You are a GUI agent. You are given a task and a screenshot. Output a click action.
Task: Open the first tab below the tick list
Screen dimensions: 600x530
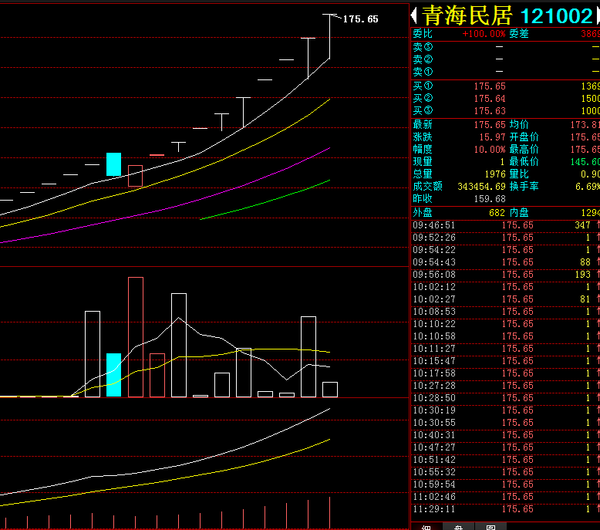[x=426, y=525]
